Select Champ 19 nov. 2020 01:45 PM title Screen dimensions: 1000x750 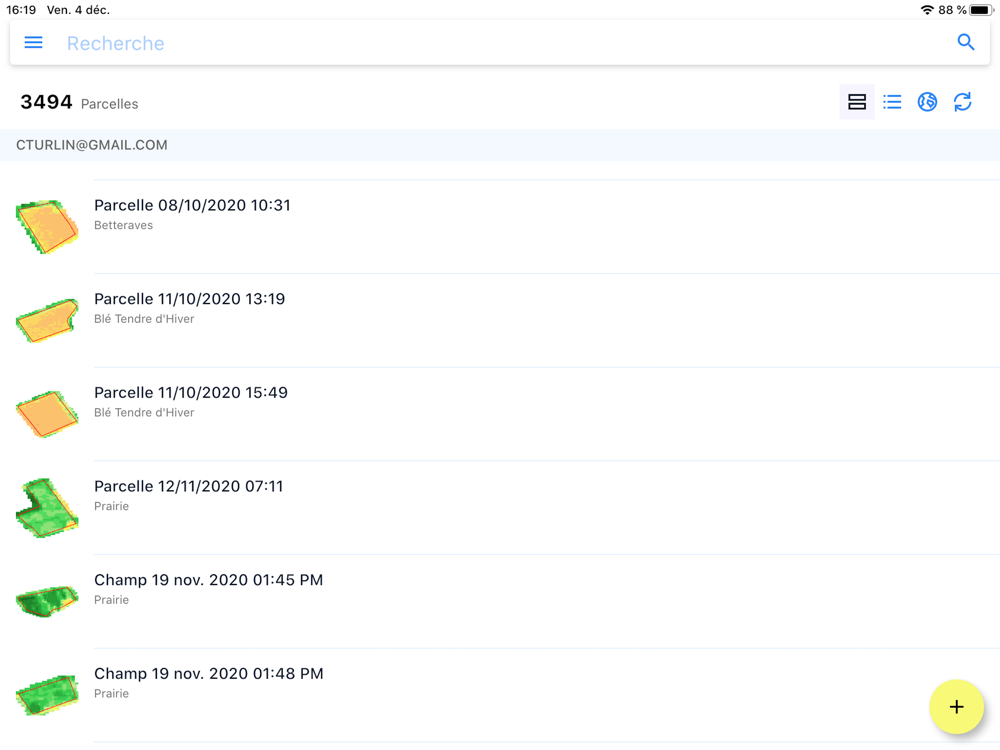(x=209, y=580)
